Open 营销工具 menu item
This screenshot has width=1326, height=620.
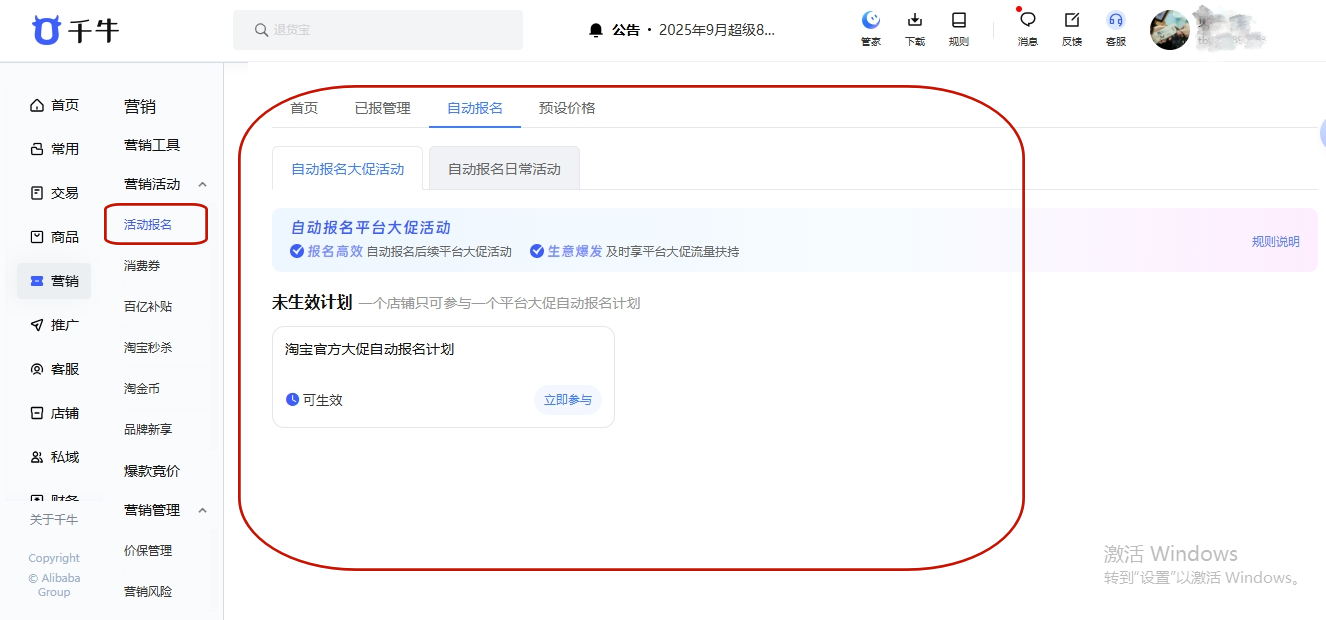tap(152, 145)
